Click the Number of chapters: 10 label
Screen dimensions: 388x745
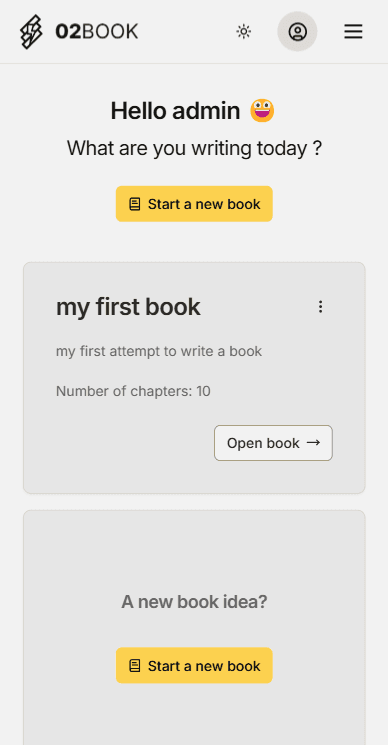tap(133, 392)
